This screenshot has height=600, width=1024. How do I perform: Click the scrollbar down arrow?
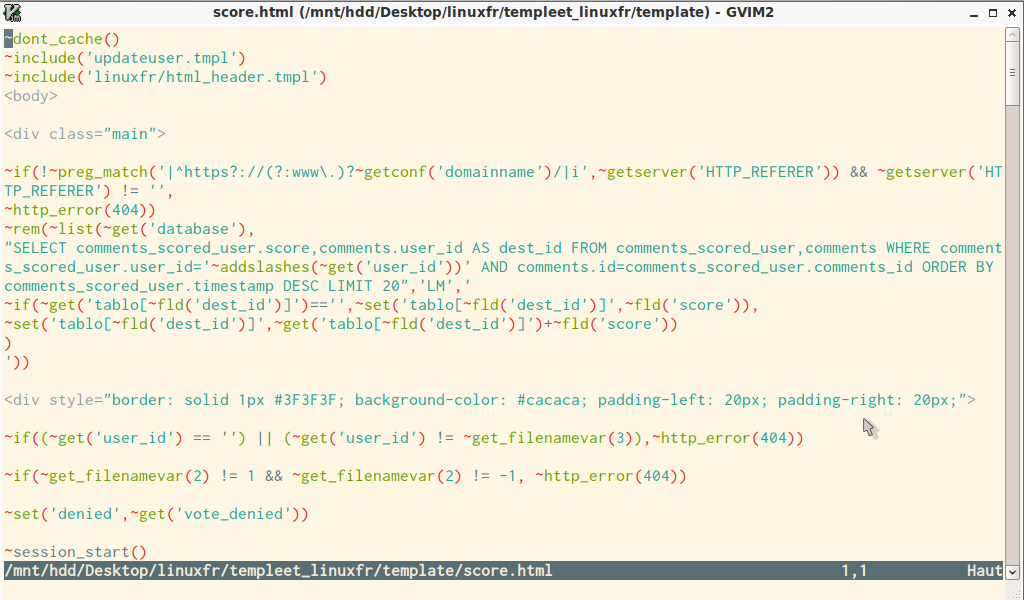pos(1014,571)
